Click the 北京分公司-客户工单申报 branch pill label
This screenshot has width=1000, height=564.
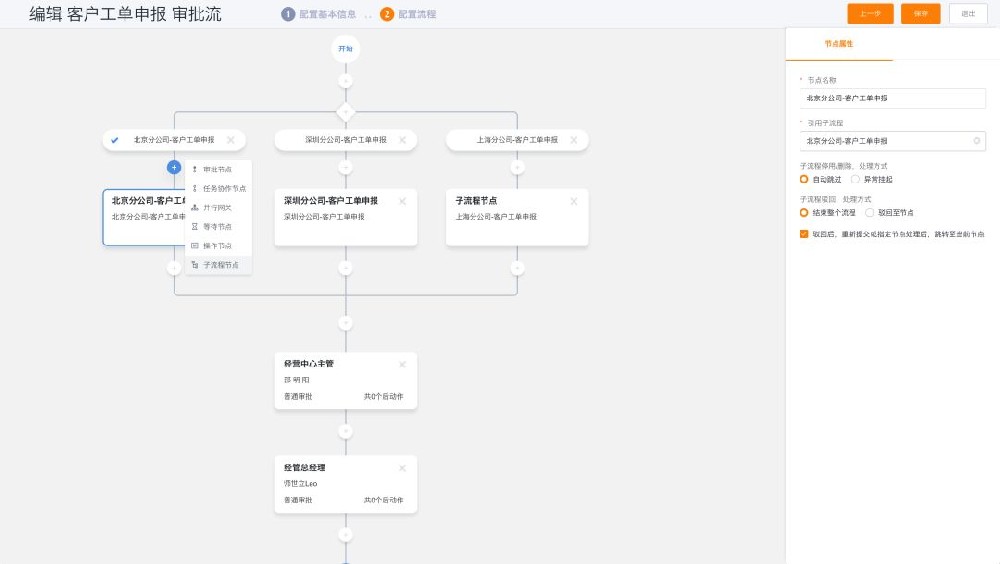[174, 140]
